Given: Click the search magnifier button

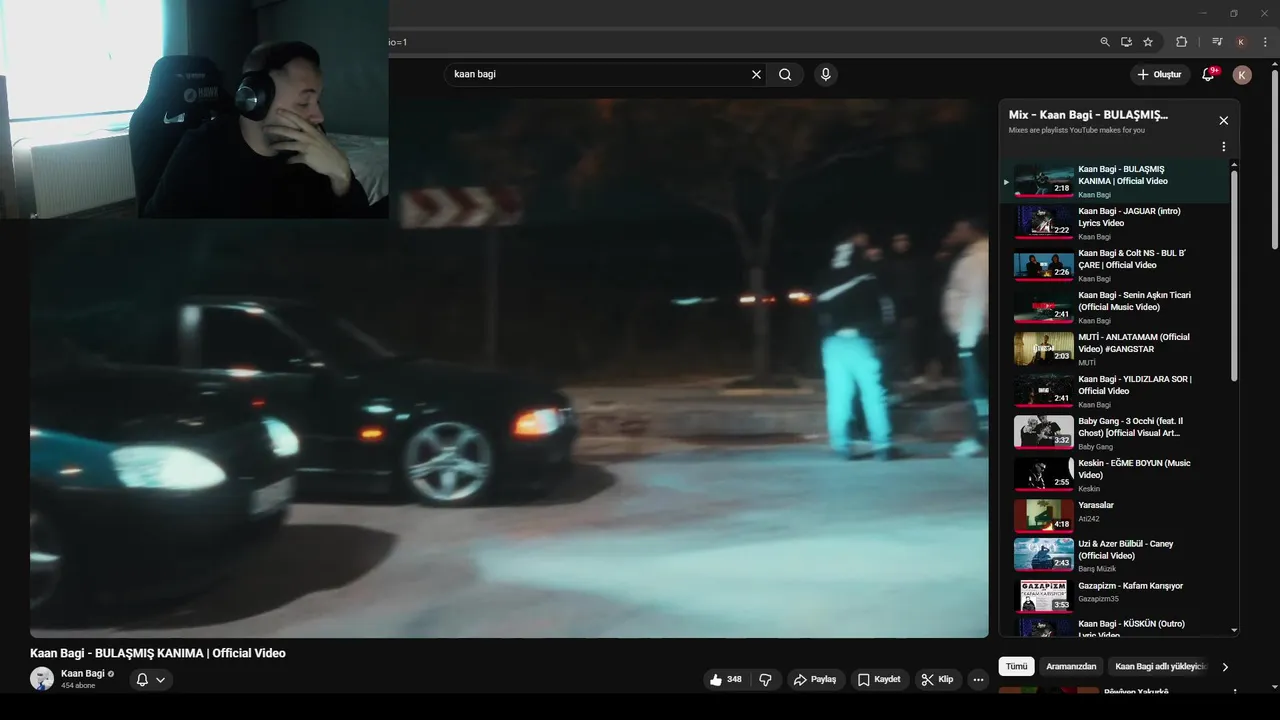Looking at the screenshot, I should [785, 74].
